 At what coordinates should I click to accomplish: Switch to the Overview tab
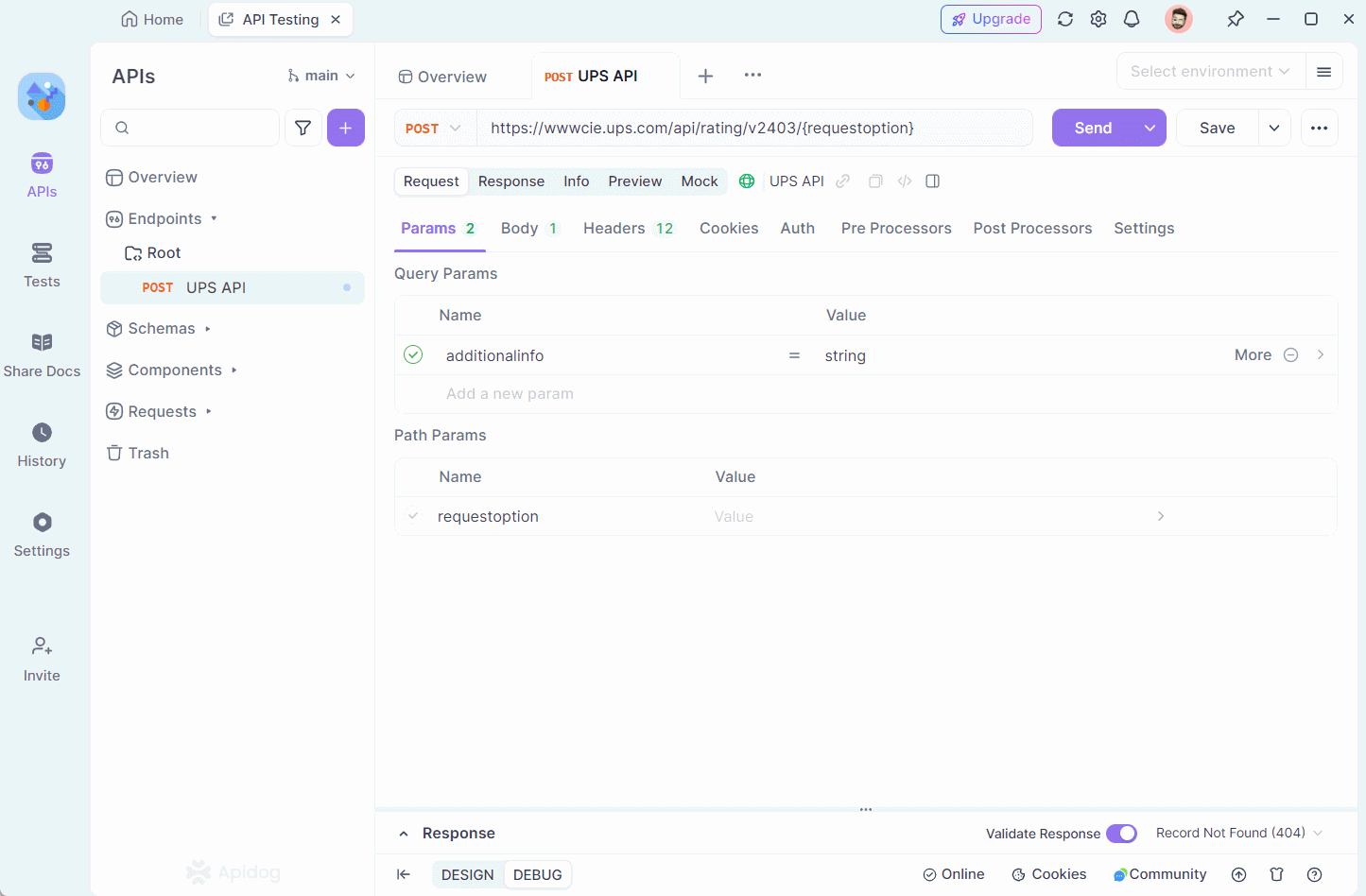442,77
